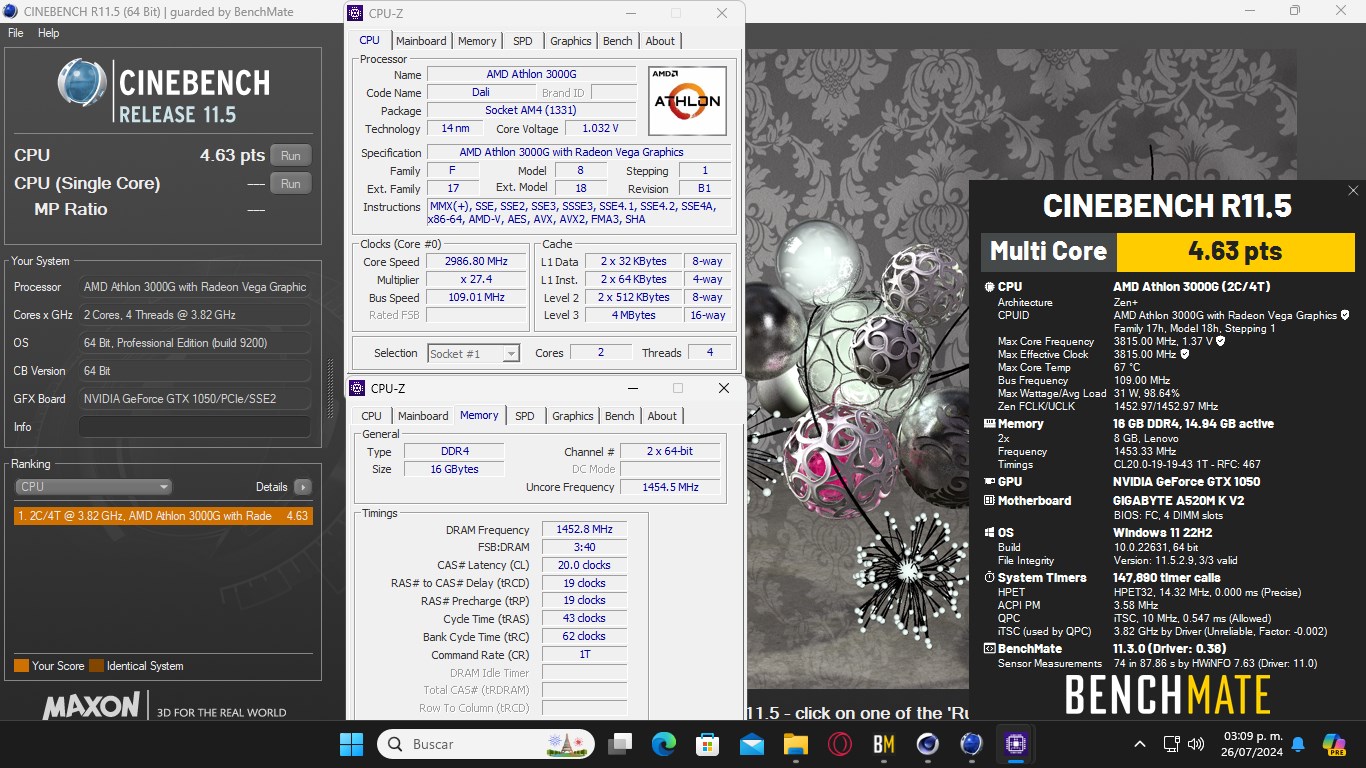Open the volume control in system tray
Screen dimensions: 1366x768
point(1195,744)
